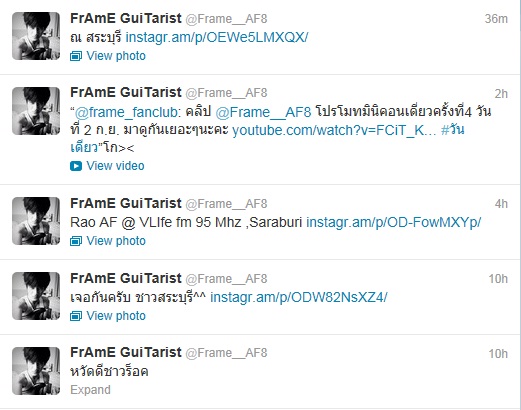View photo for instagr.am/p/OEWe5LMXQX tweet
Viewport: 521px width, 410px height.
click(x=116, y=56)
